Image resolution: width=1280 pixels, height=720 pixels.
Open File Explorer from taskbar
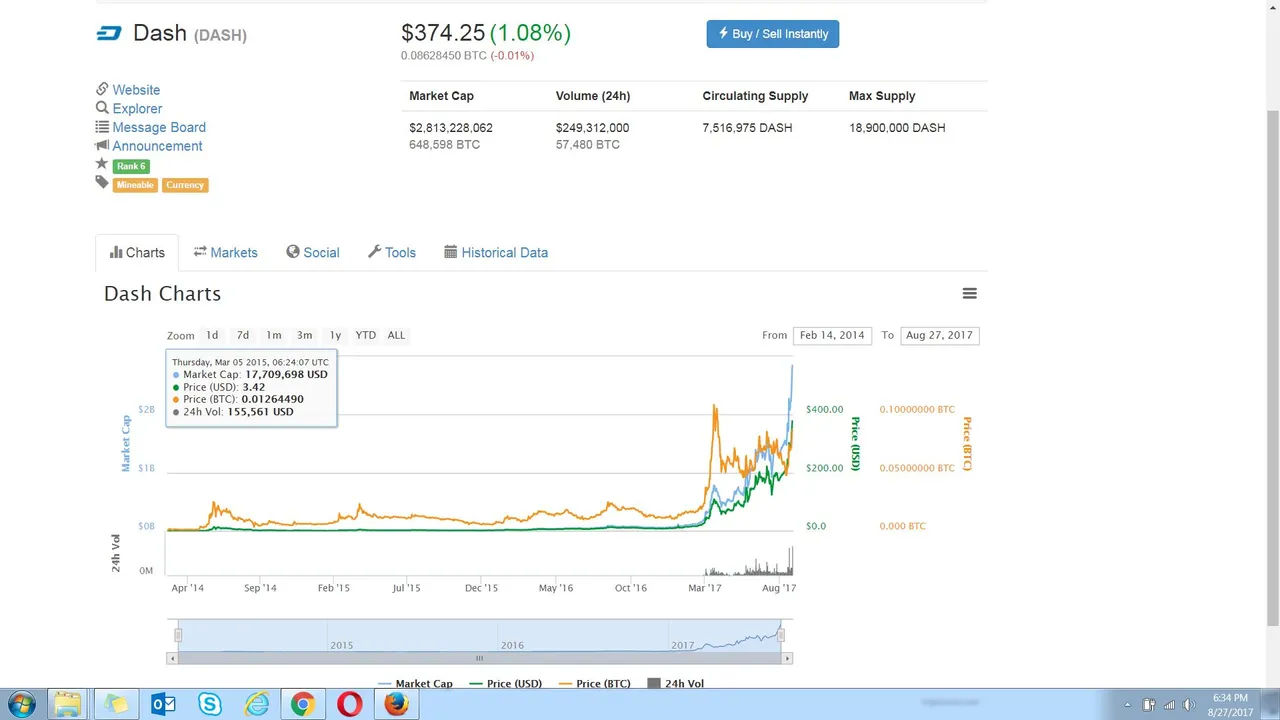click(x=67, y=704)
